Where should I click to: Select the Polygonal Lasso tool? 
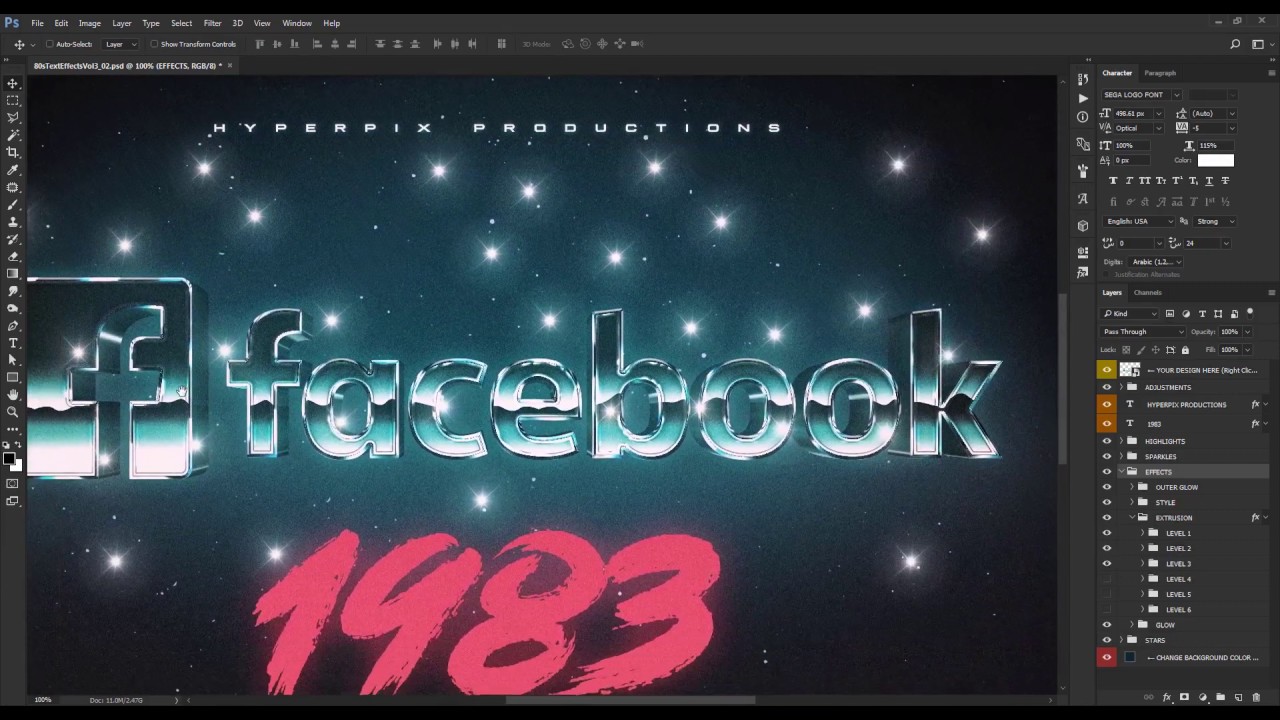pyautogui.click(x=13, y=117)
